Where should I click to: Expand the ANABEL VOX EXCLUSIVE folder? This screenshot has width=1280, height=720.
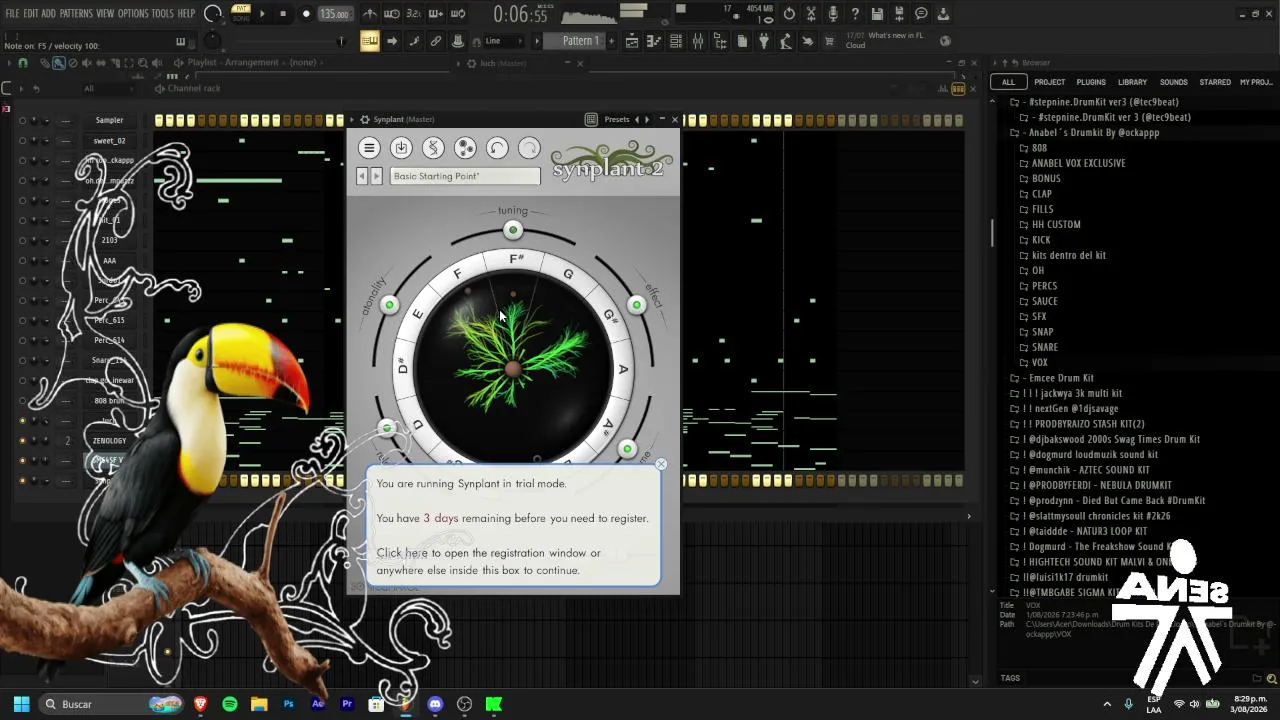click(x=1072, y=163)
